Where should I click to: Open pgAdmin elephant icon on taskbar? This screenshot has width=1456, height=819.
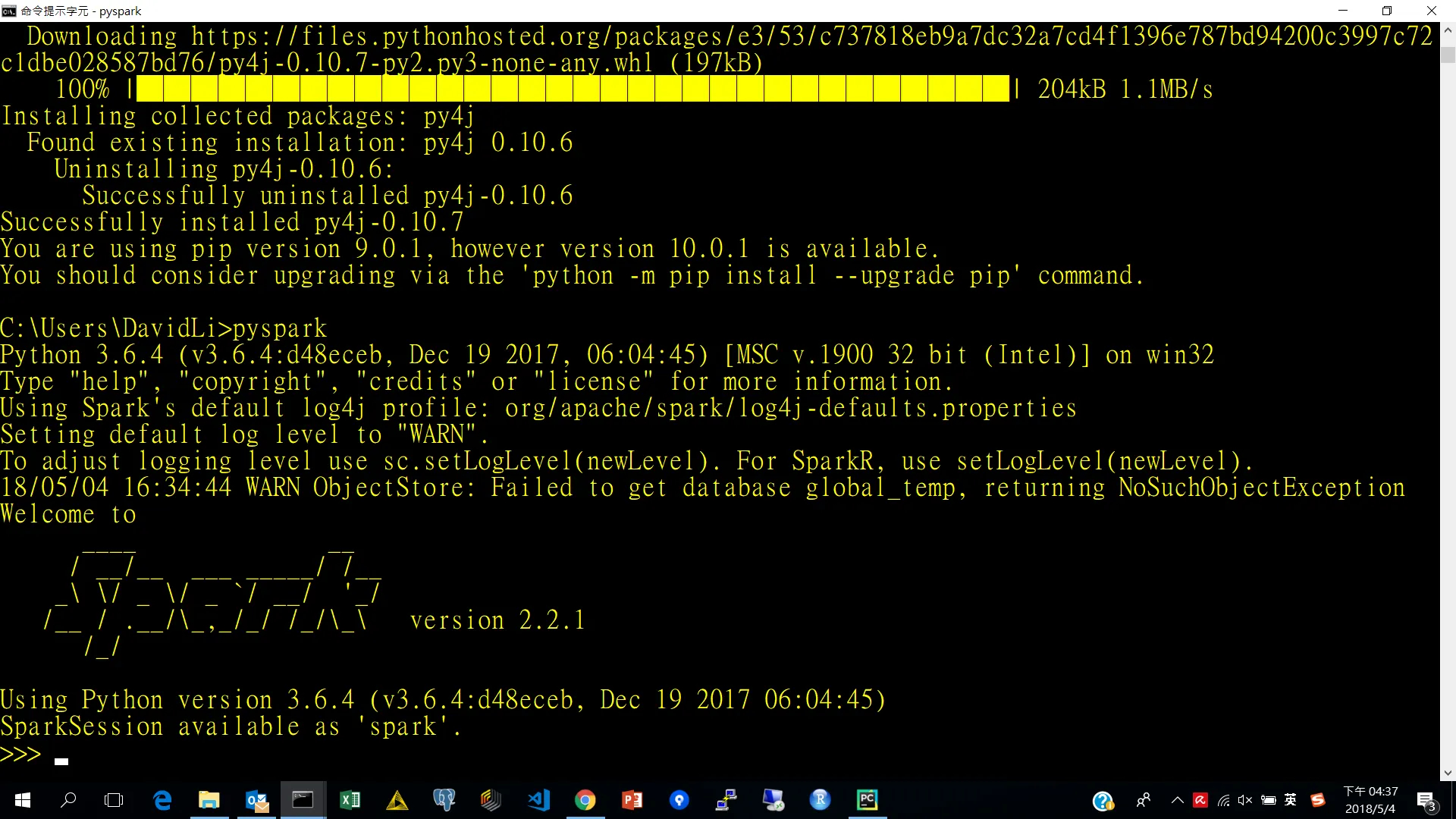coord(444,800)
